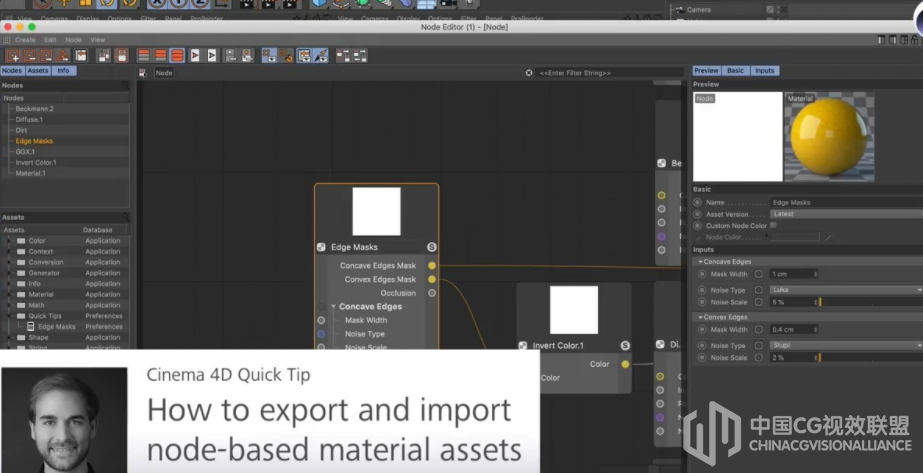The height and width of the screenshot is (473, 923).
Task: Expand the Color folder in Assets list
Action: (x=8, y=241)
